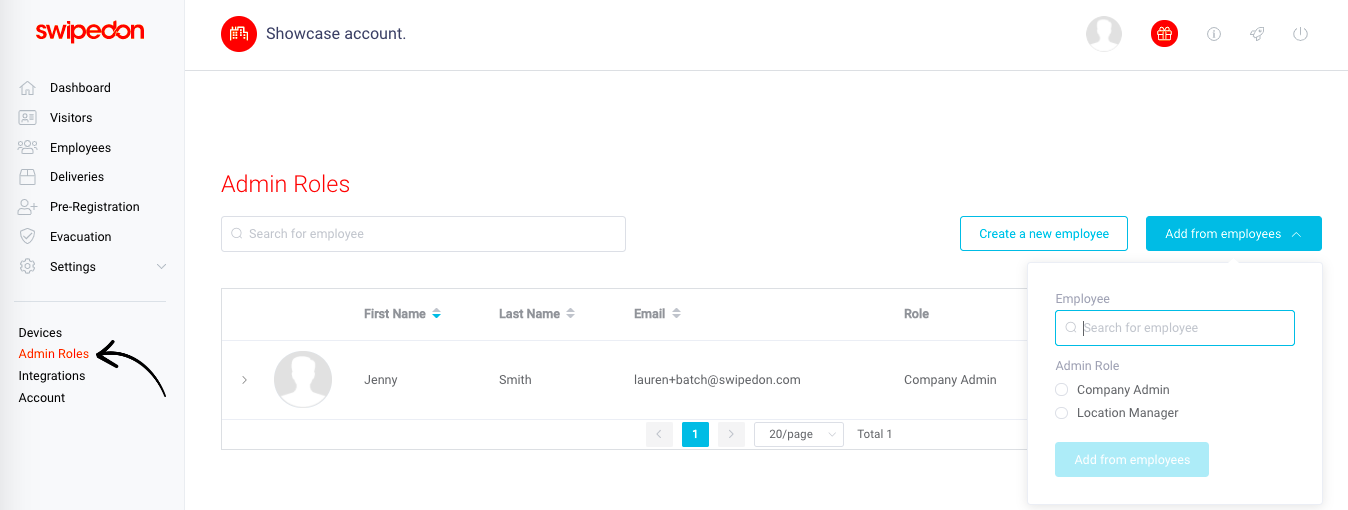Click the lauren+batch@swipedon.com email cell

[x=717, y=380]
